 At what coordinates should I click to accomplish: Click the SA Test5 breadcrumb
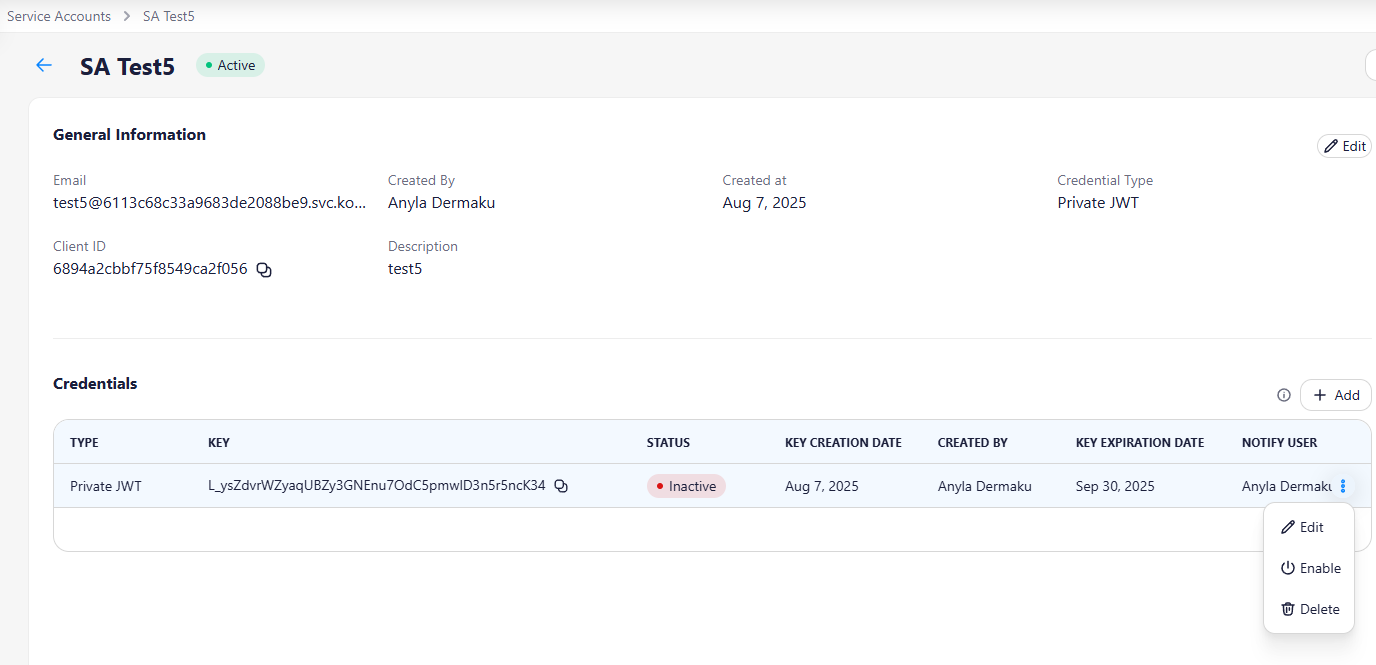[x=169, y=16]
